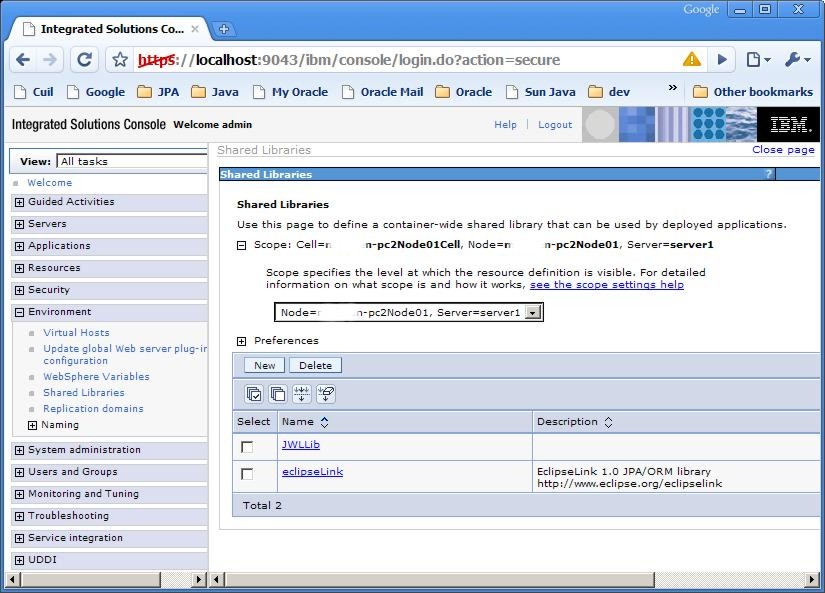This screenshot has height=593, width=825.
Task: Click the Go play arrow button
Action: pyautogui.click(x=722, y=59)
